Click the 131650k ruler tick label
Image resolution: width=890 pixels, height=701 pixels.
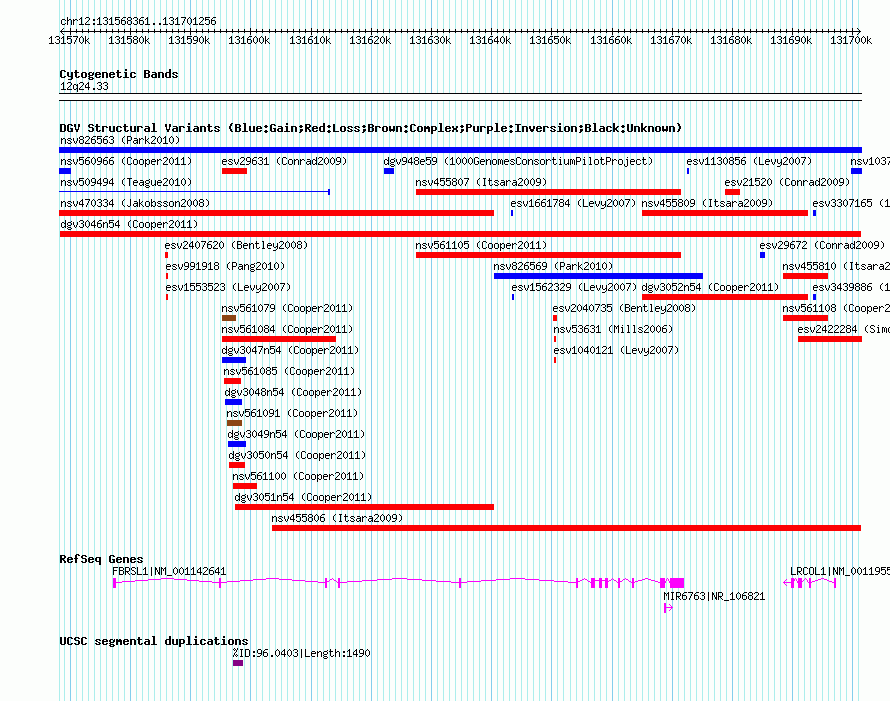pyautogui.click(x=550, y=40)
